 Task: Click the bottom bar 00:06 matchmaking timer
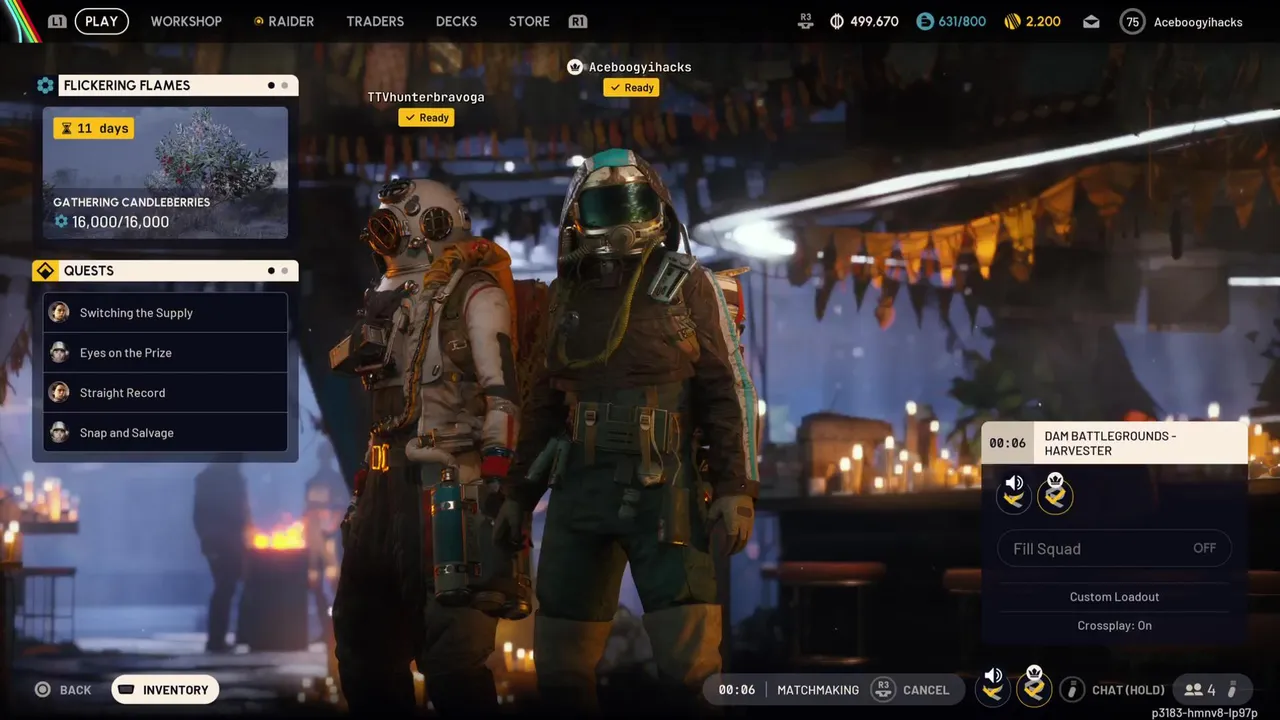(x=737, y=690)
